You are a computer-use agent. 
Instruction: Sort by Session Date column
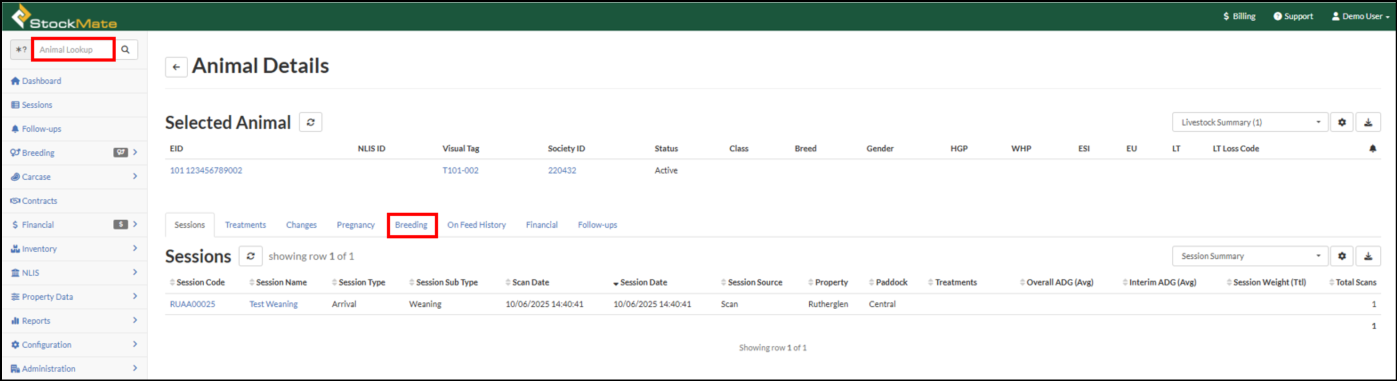point(640,283)
